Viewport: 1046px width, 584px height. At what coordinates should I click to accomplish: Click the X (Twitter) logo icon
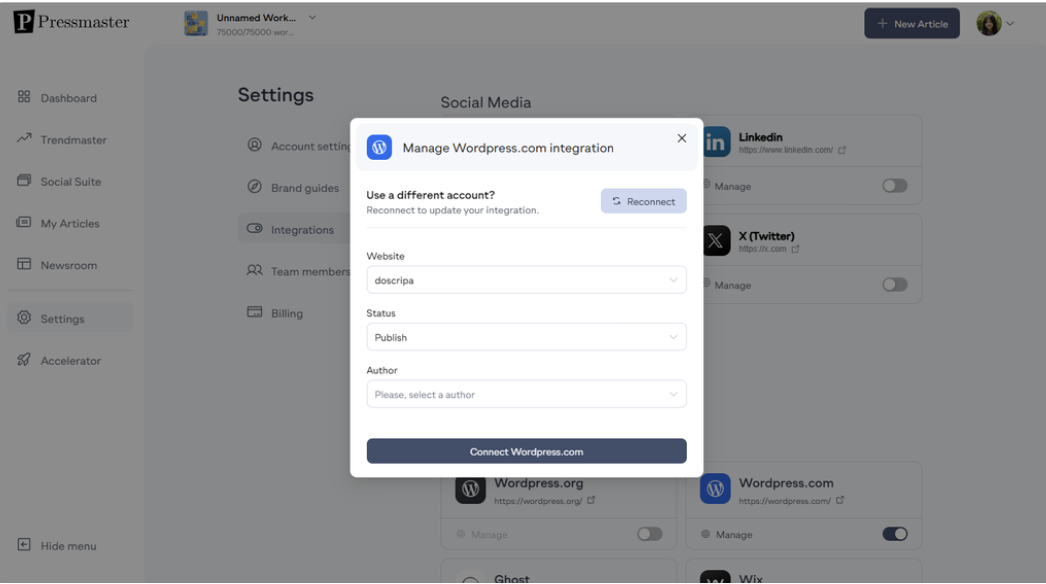[716, 241]
